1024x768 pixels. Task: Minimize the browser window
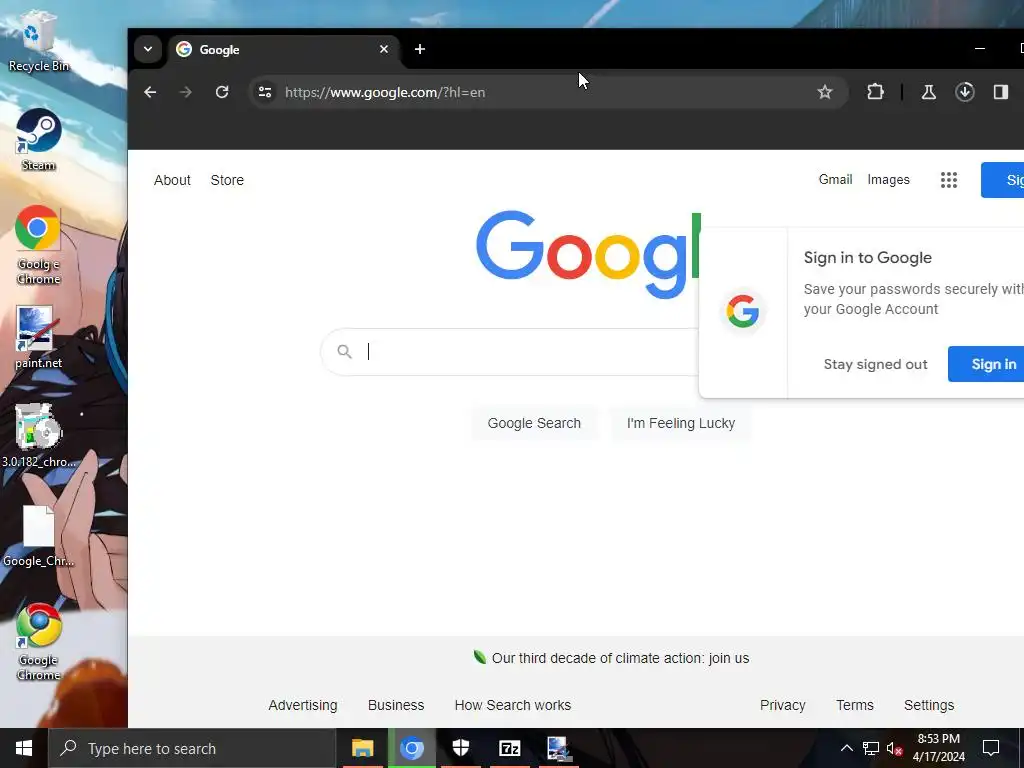pyautogui.click(x=980, y=49)
